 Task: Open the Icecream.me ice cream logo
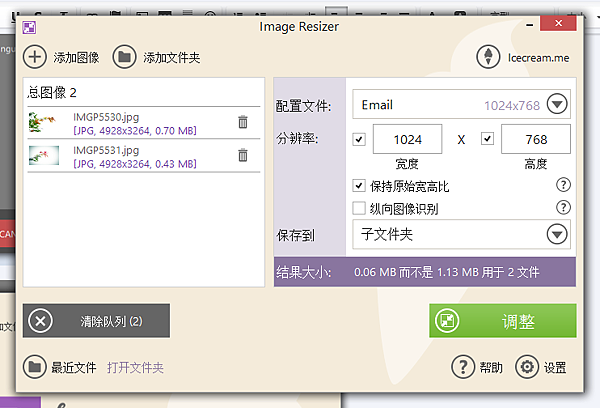coord(488,57)
